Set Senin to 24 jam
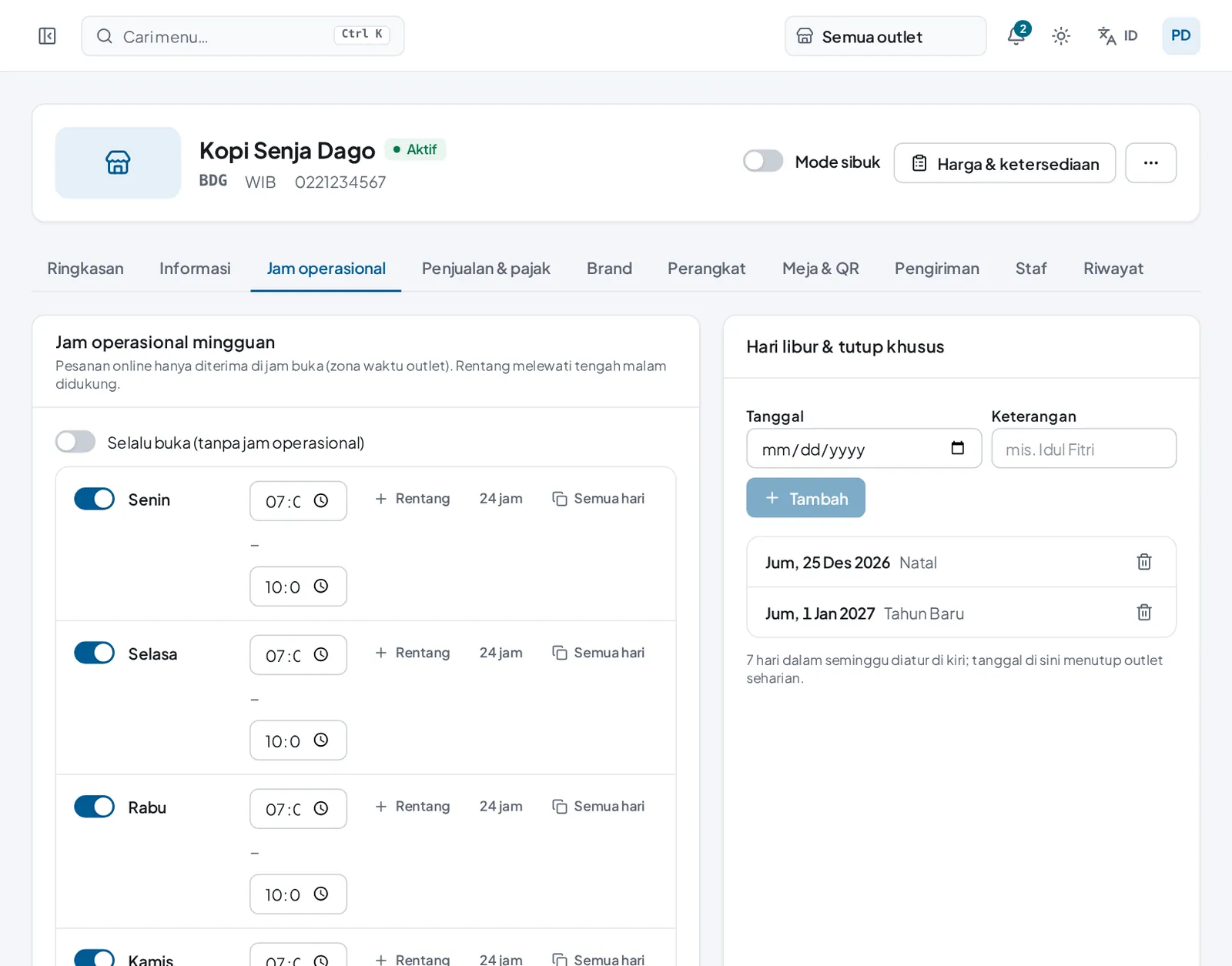This screenshot has width=1232, height=966. [x=501, y=499]
